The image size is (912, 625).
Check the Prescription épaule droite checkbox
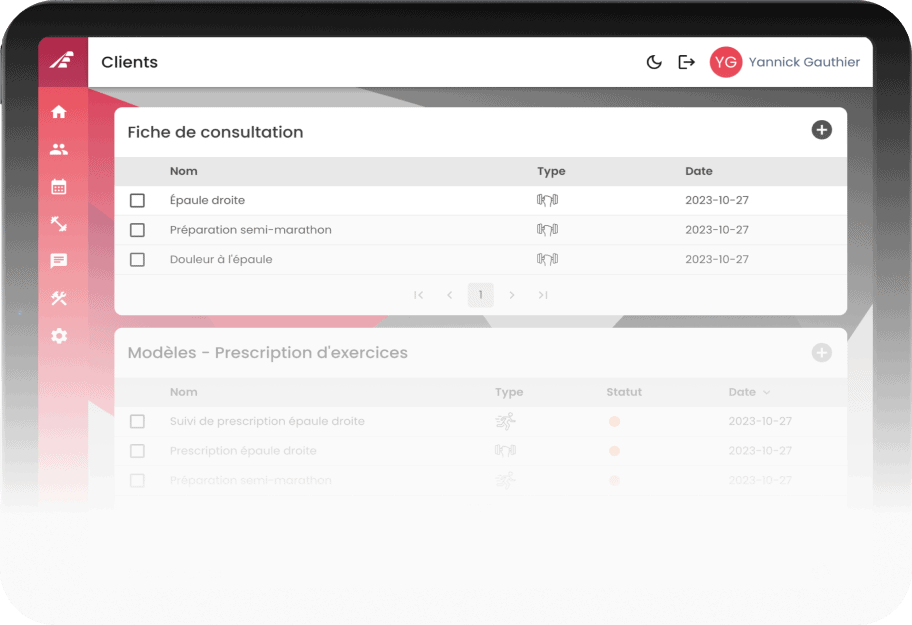[x=137, y=451]
